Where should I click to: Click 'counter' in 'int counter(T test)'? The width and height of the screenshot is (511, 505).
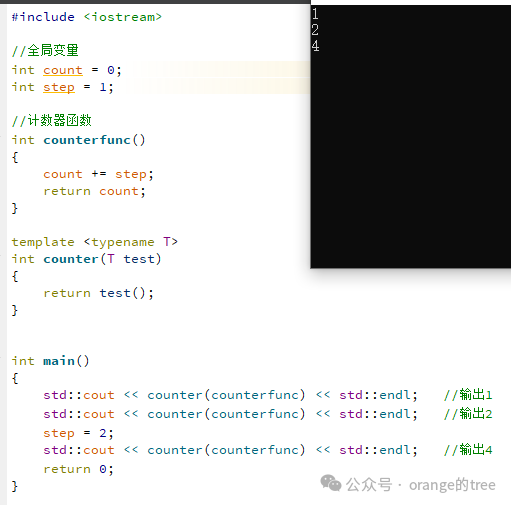point(71,259)
